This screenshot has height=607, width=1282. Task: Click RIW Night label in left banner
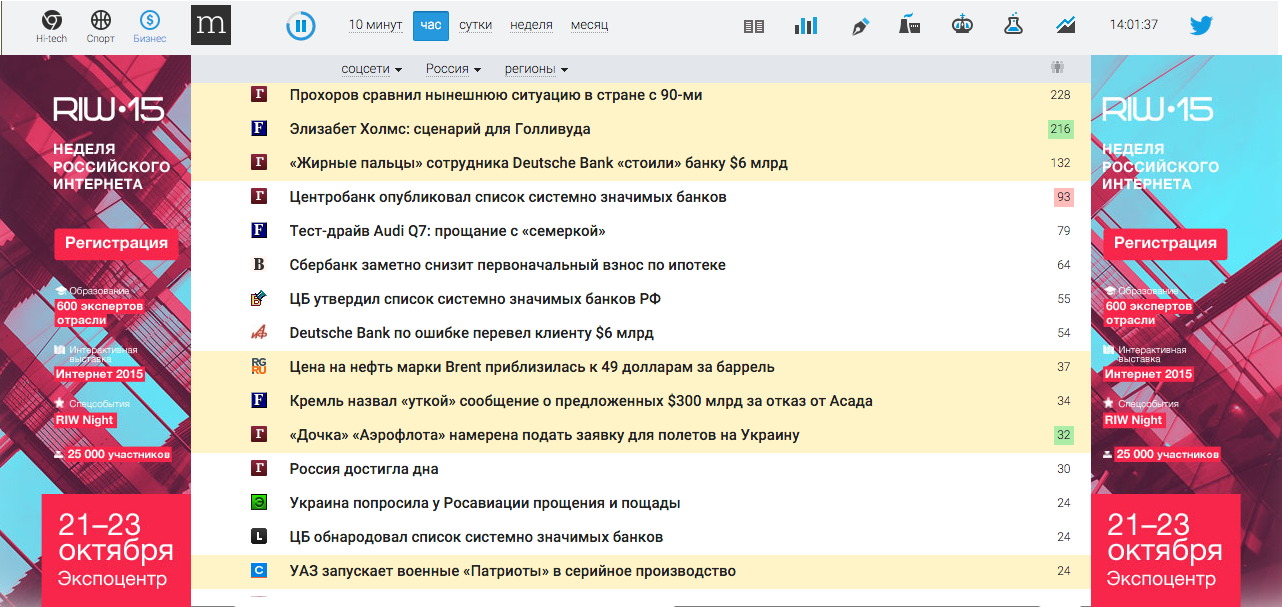(85, 420)
